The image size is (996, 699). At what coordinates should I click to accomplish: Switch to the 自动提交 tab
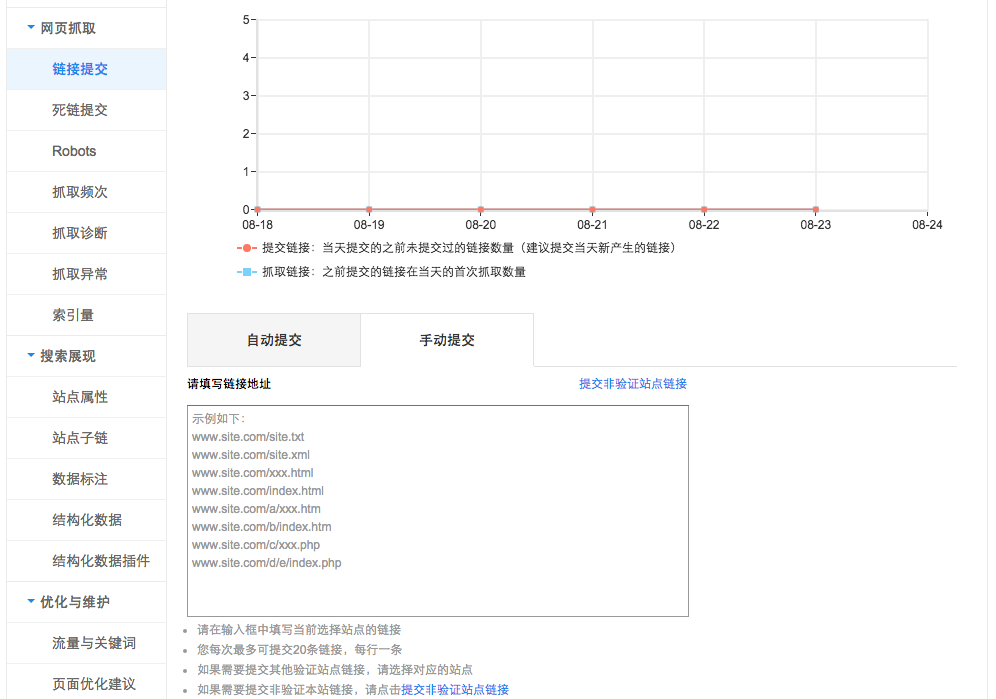coord(274,340)
